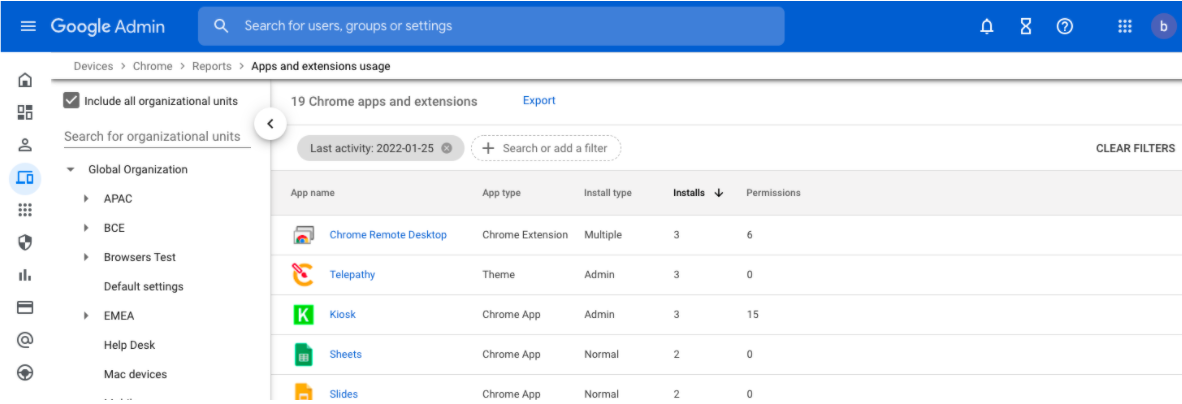1182x404 pixels.
Task: Click the notifications bell icon
Action: pos(987,27)
